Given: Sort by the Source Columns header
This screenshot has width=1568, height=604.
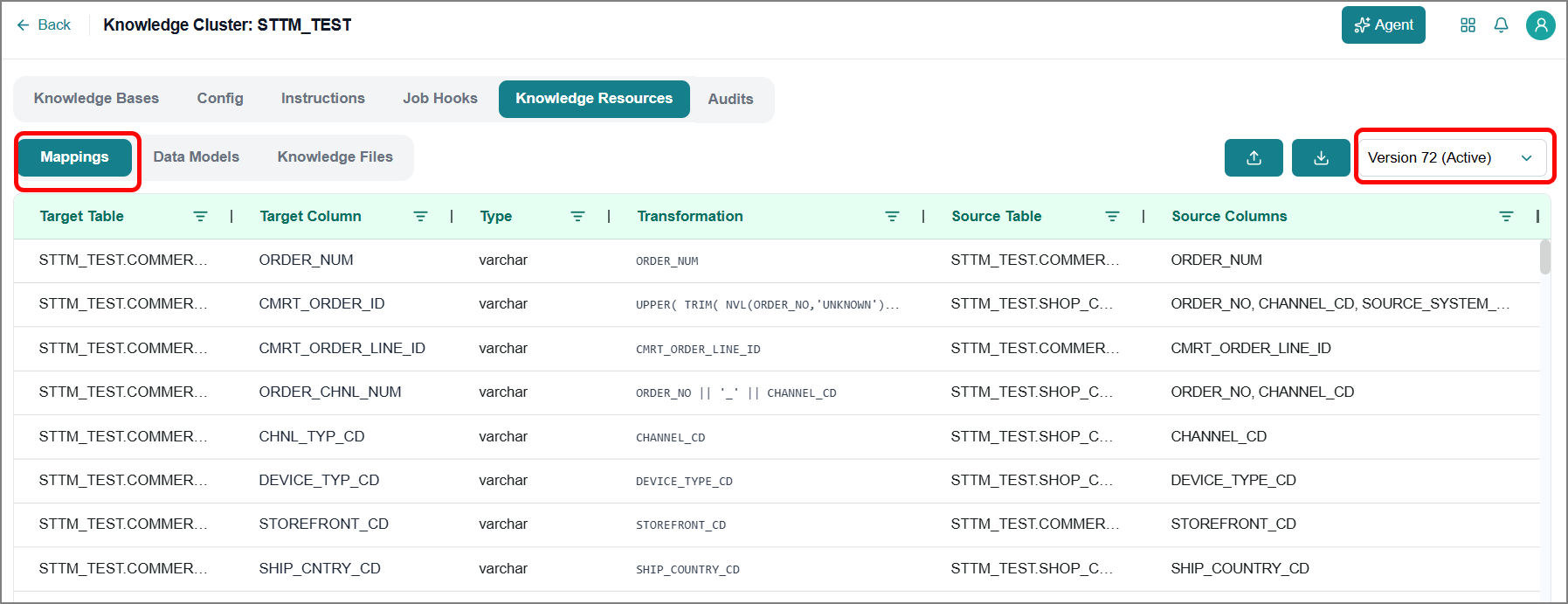Looking at the screenshot, I should [x=1229, y=216].
